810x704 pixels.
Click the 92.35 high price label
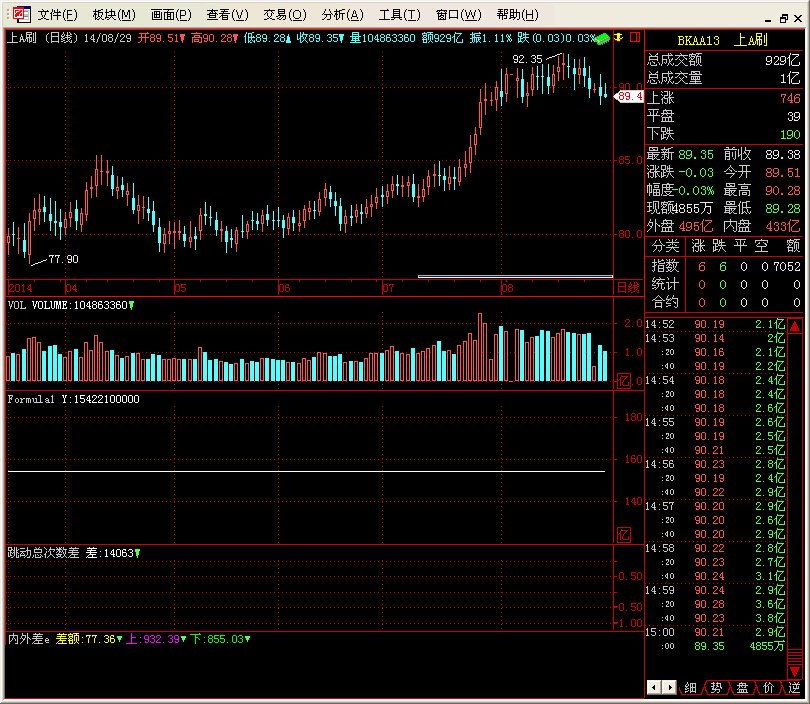(x=527, y=59)
